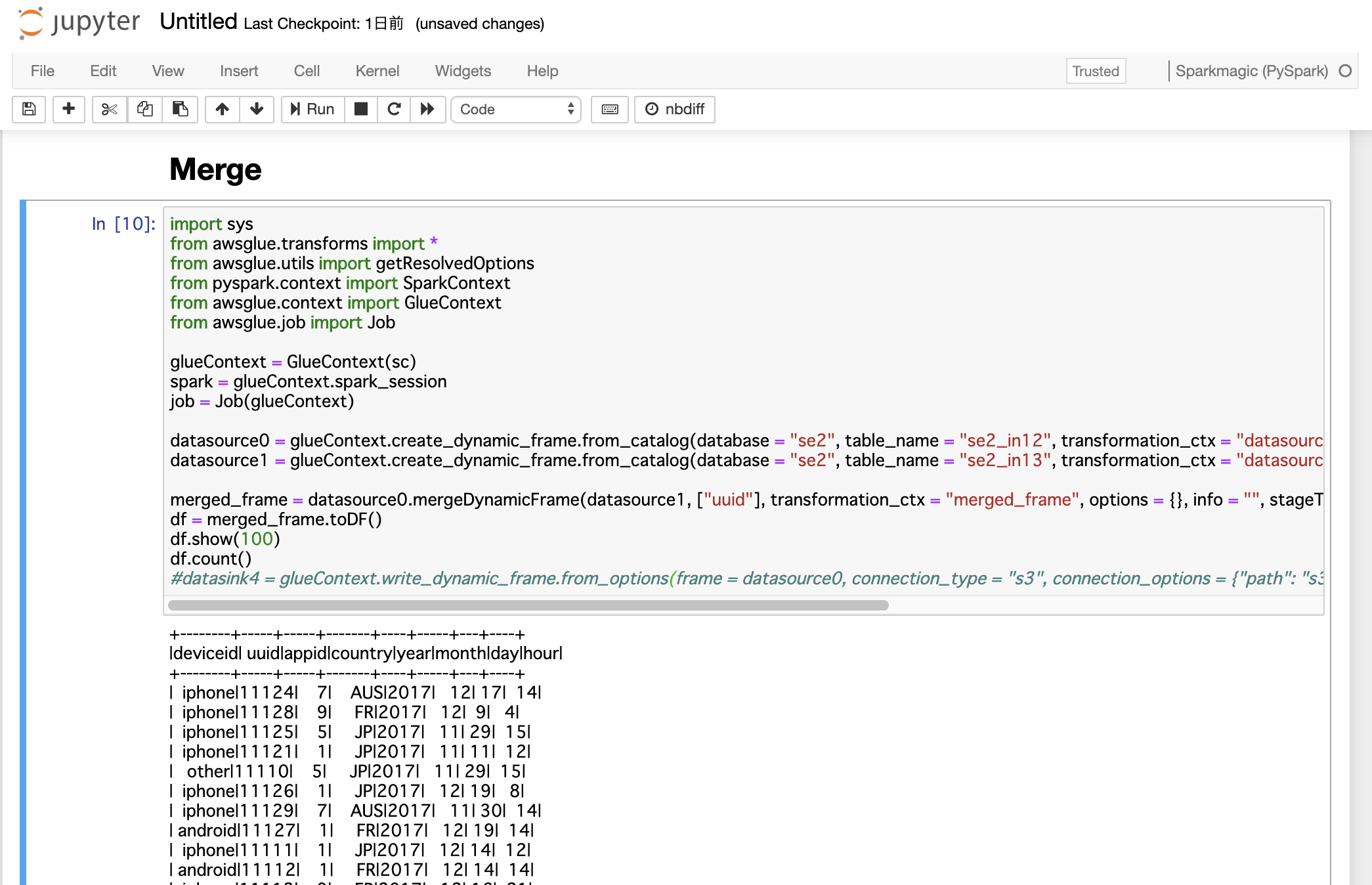
Task: Save and checkpoint the notebook
Action: tap(29, 109)
